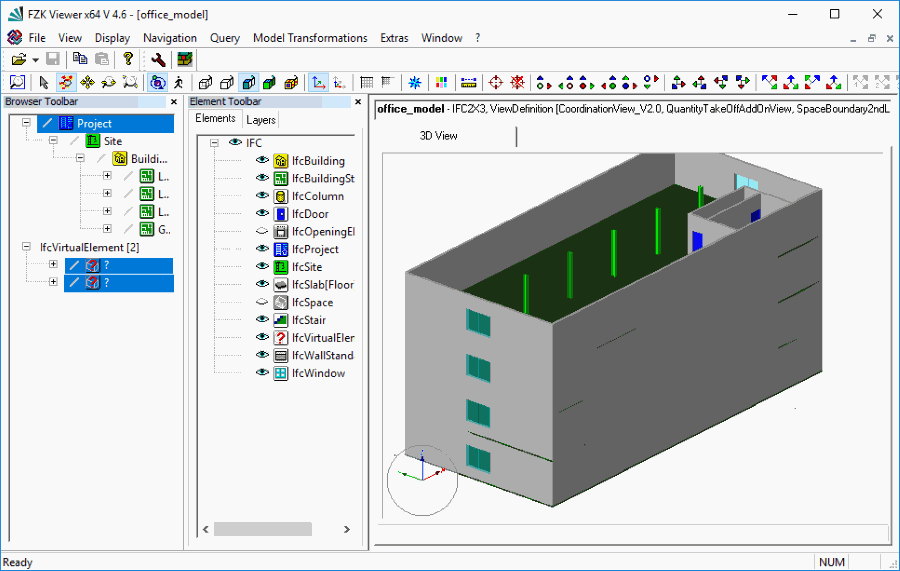900x571 pixels.
Task: Select the IfcProject label in element list
Action: click(x=315, y=249)
